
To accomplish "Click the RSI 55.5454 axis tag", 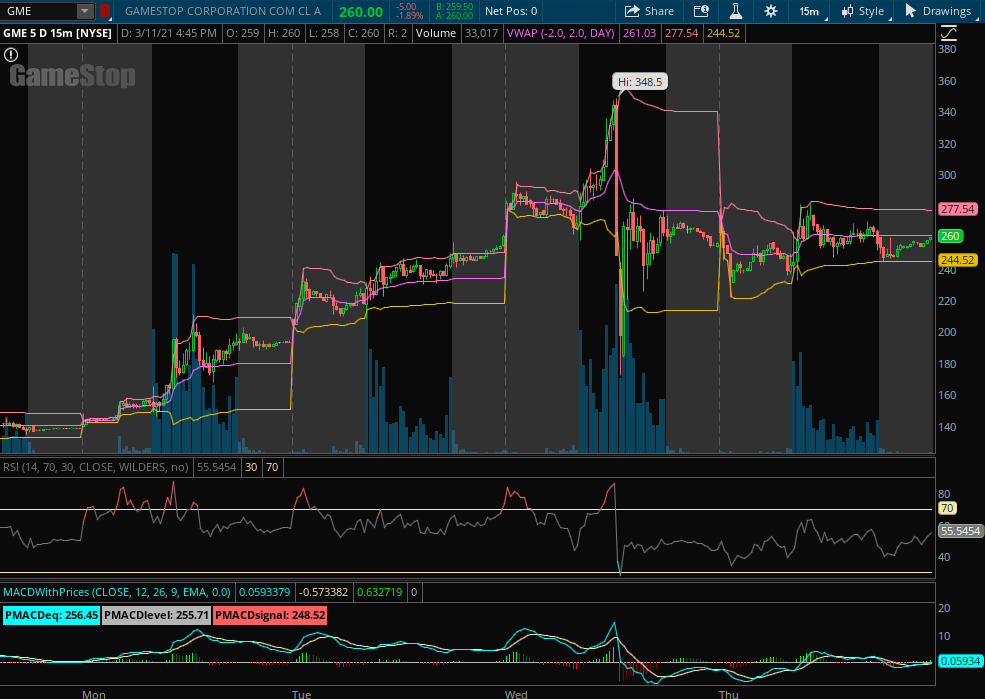I will pos(960,531).
